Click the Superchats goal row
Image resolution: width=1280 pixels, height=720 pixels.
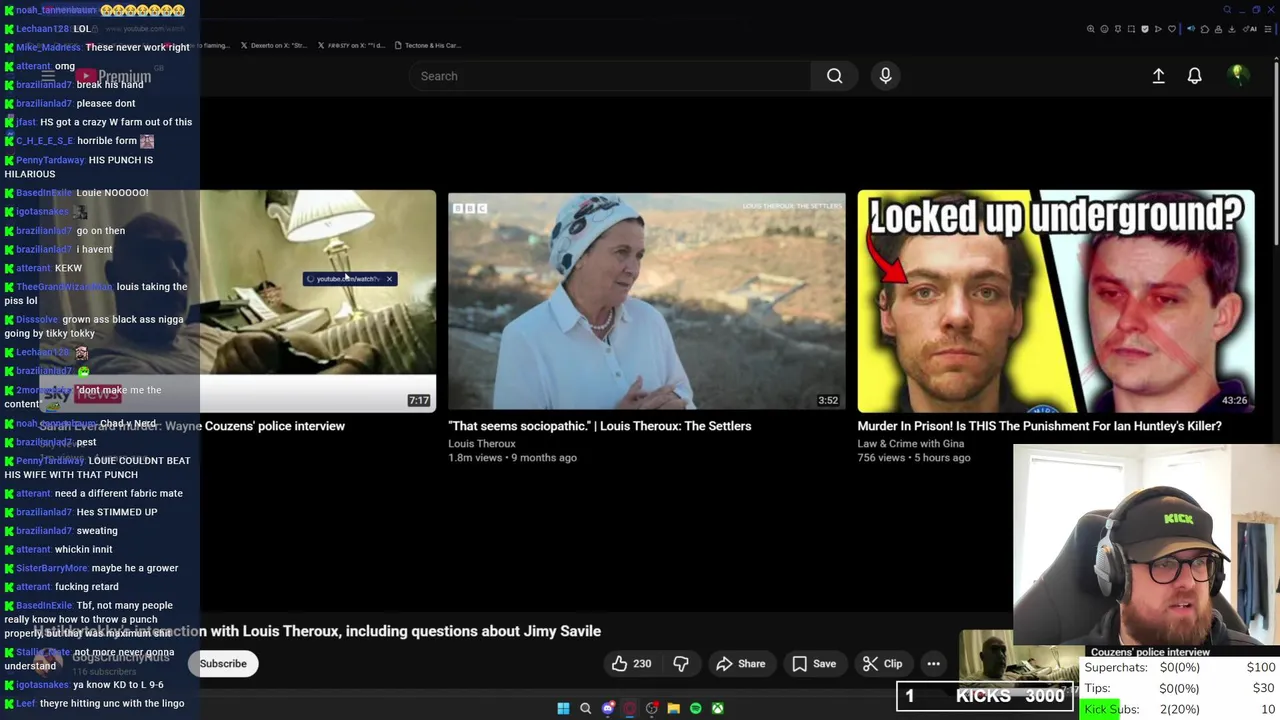1180,667
